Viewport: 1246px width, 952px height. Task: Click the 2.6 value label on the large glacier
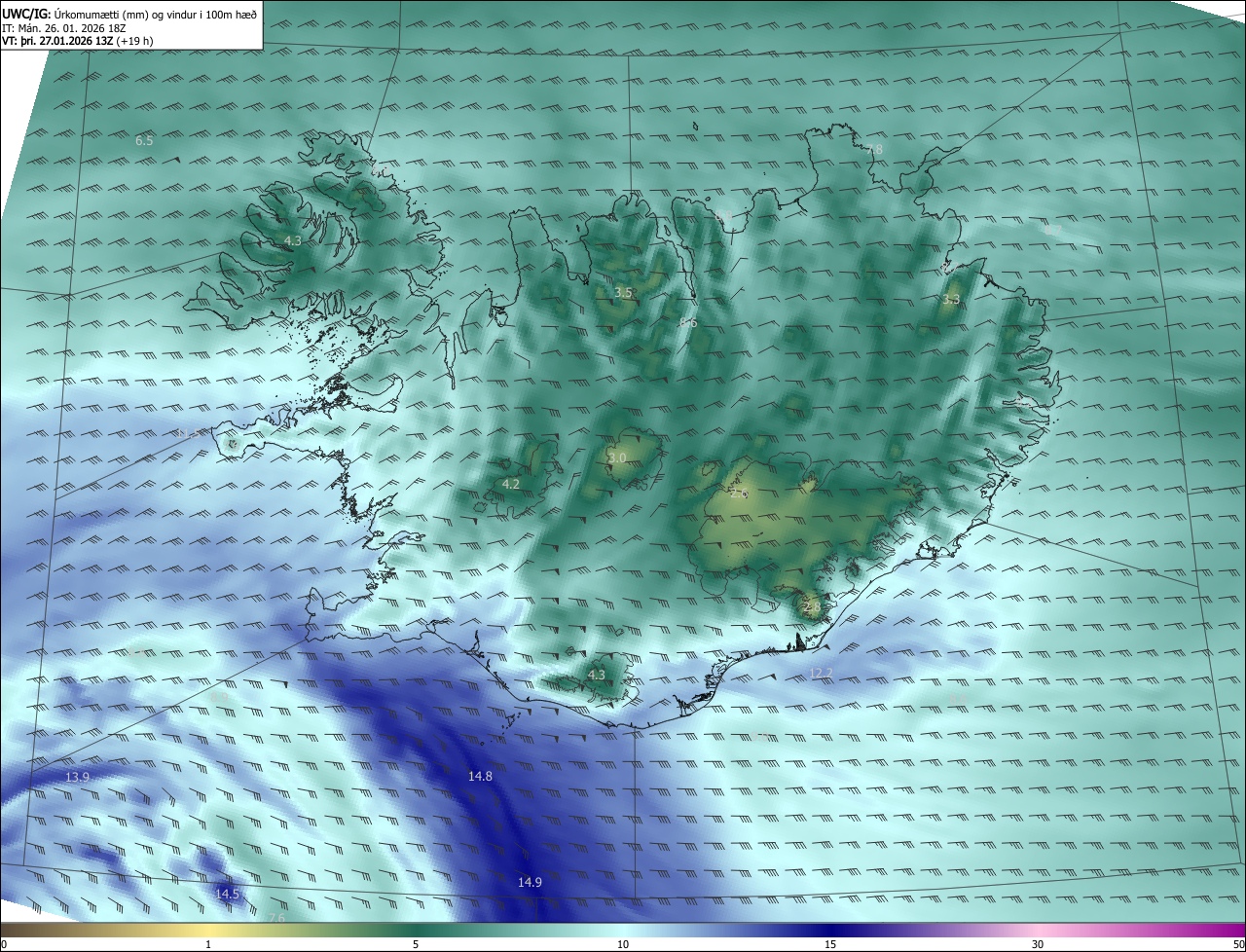[739, 494]
